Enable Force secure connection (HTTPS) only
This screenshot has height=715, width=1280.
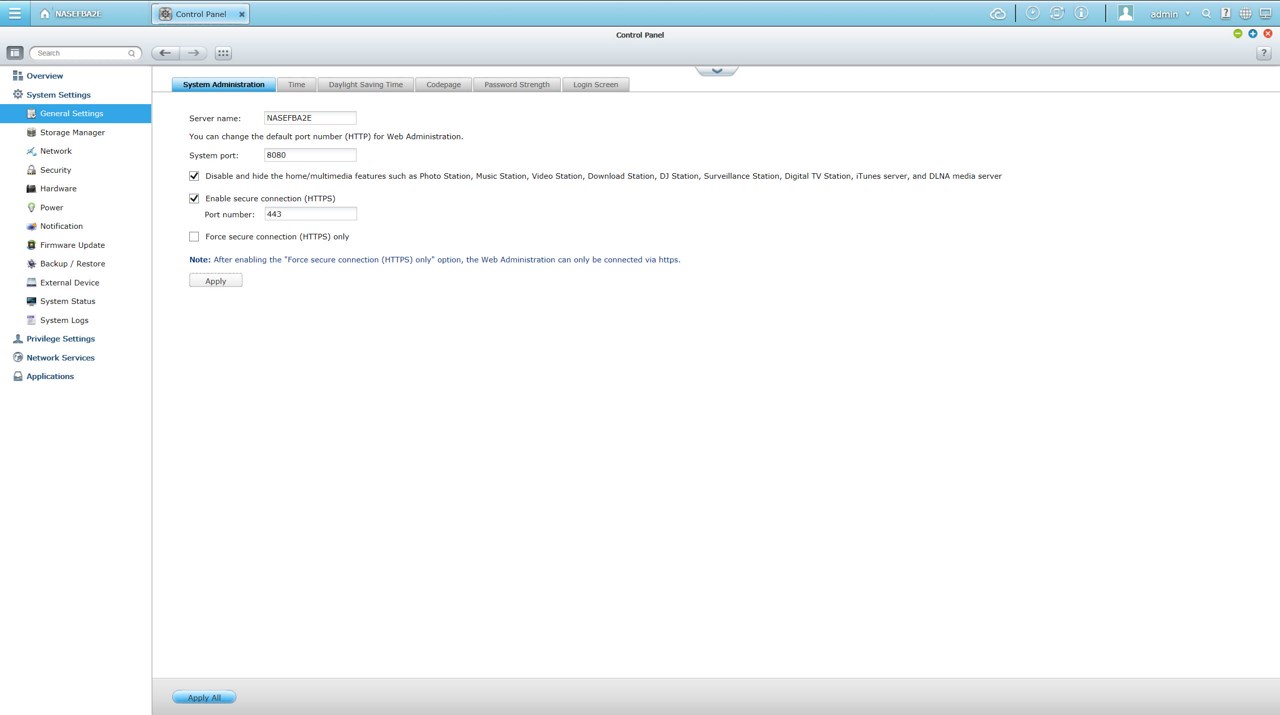(194, 237)
